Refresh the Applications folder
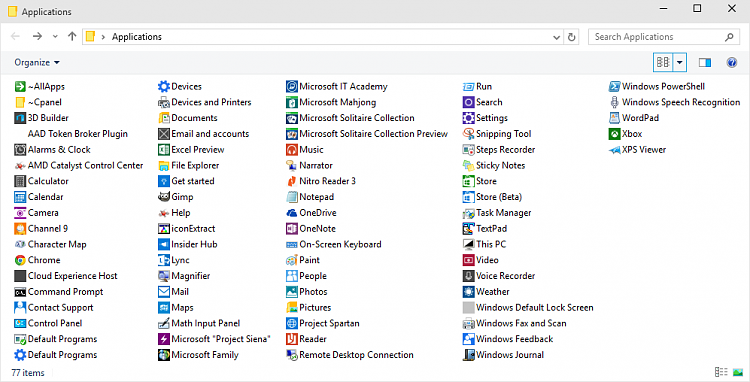The height and width of the screenshot is (382, 750). (571, 37)
